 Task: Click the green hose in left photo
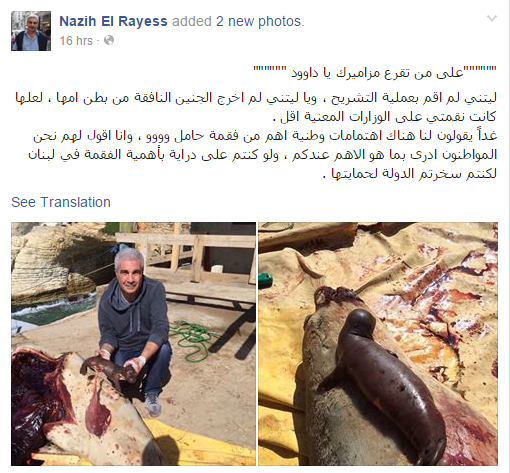coord(193,340)
